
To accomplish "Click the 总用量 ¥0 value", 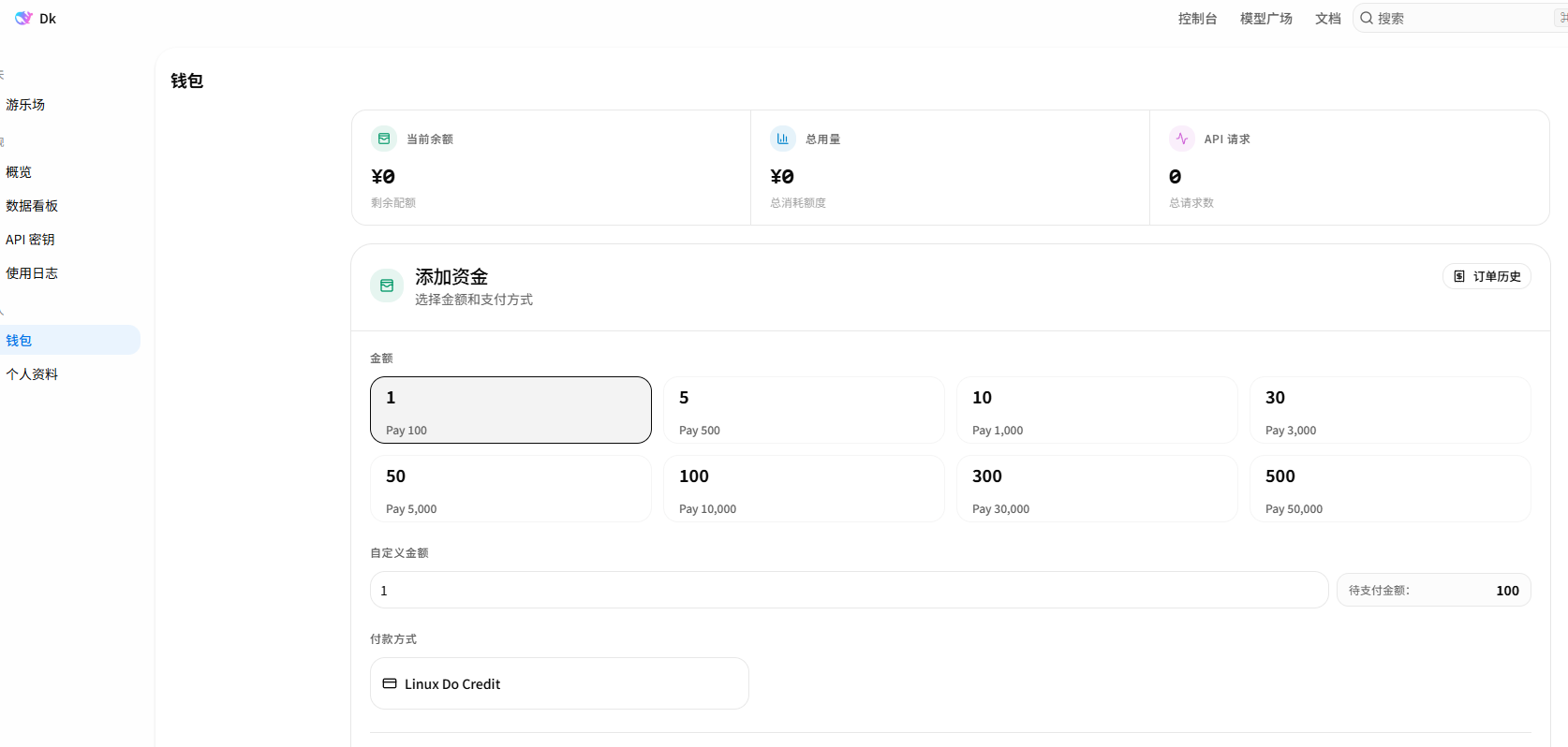I will pos(782,176).
